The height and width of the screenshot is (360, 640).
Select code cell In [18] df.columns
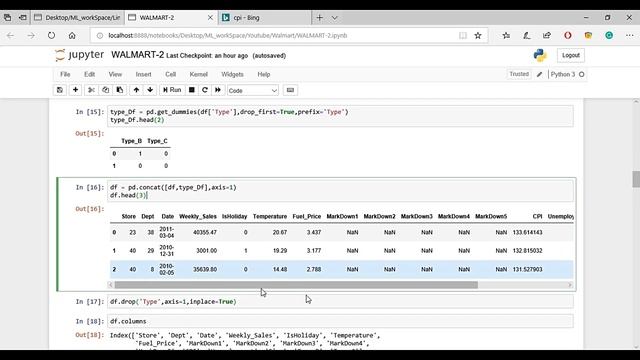tap(340, 321)
